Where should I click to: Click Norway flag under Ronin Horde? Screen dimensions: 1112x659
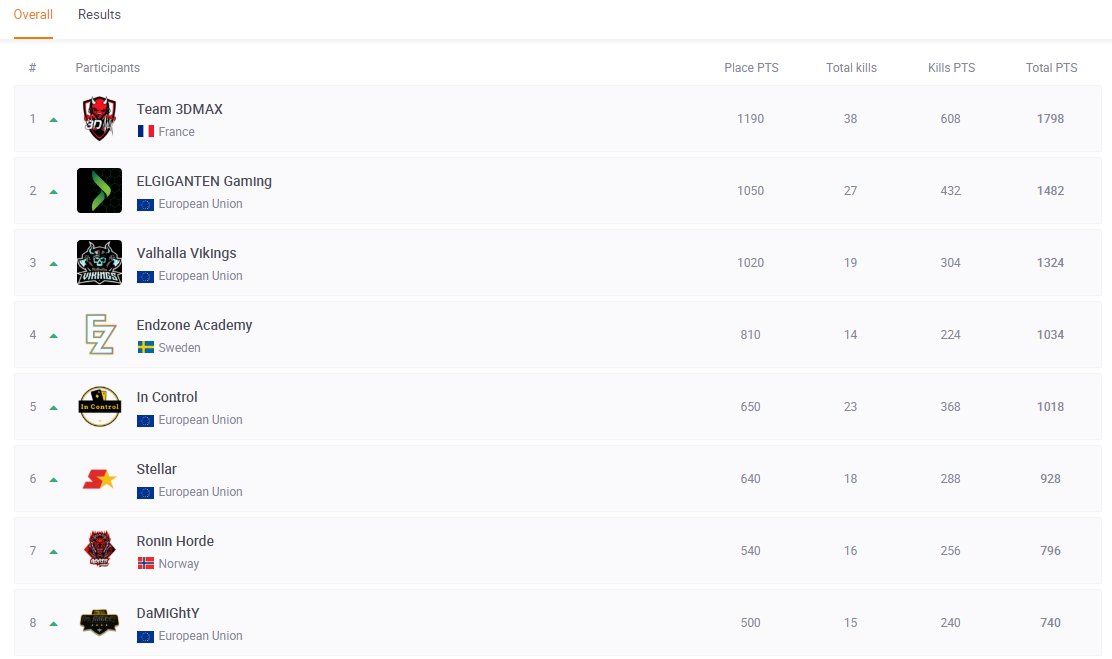point(145,563)
